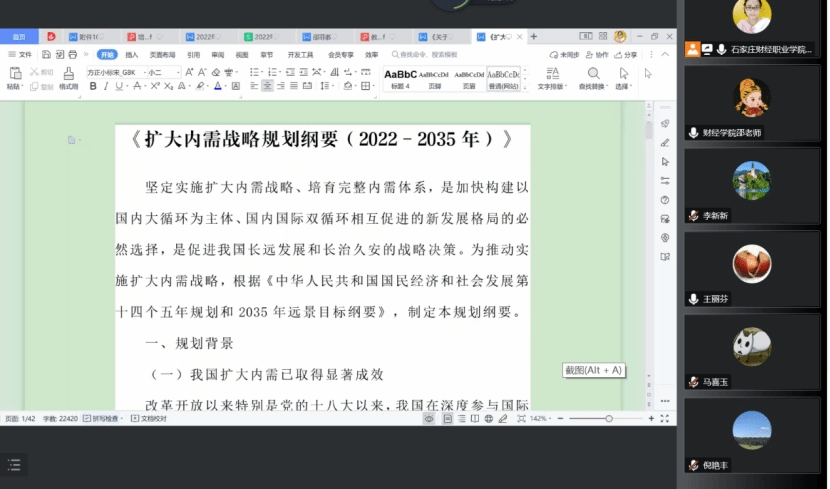830x489 pixels.
Task: Open the highlight color dropdown
Action: click(207, 86)
